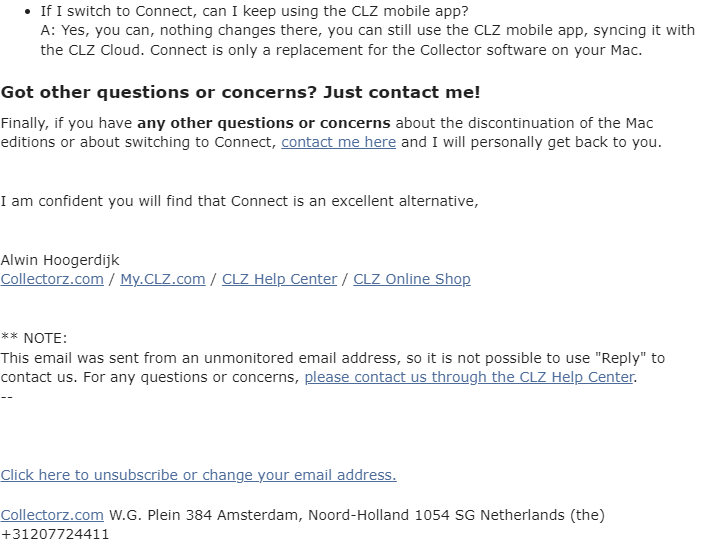
Task: Go to the CLZ Online Shop link
Action: tap(412, 279)
